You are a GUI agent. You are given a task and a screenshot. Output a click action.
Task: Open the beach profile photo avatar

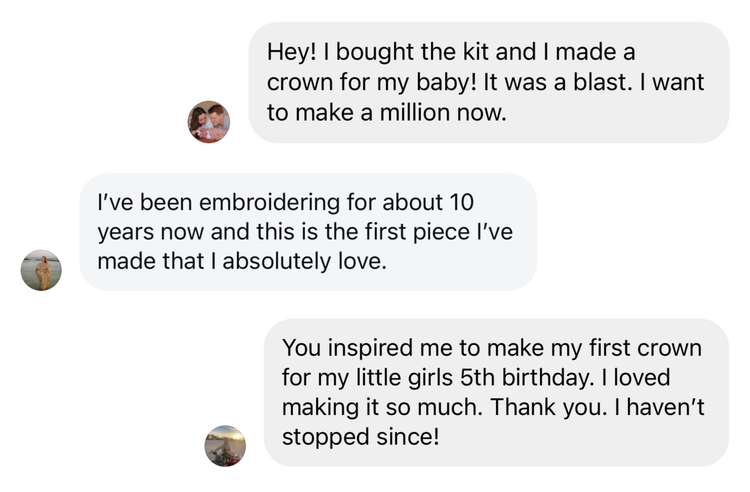41,270
